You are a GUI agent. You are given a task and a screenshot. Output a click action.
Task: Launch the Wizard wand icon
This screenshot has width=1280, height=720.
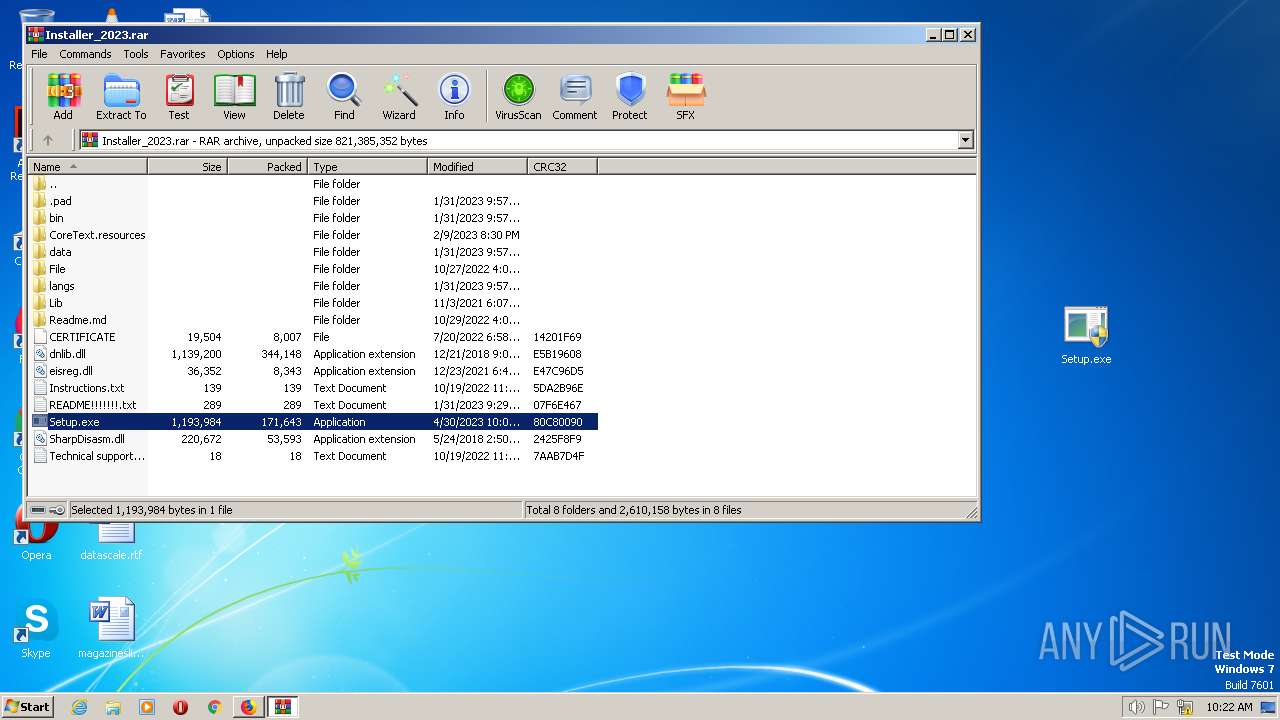[399, 97]
